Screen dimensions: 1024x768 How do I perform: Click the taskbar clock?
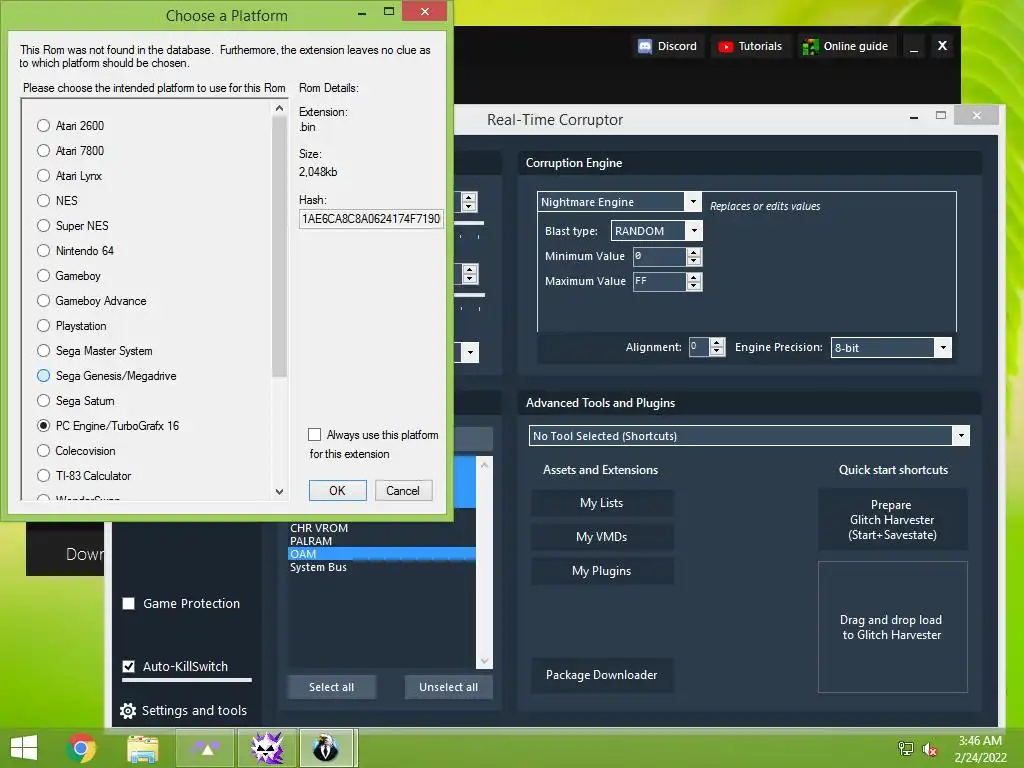(980, 748)
